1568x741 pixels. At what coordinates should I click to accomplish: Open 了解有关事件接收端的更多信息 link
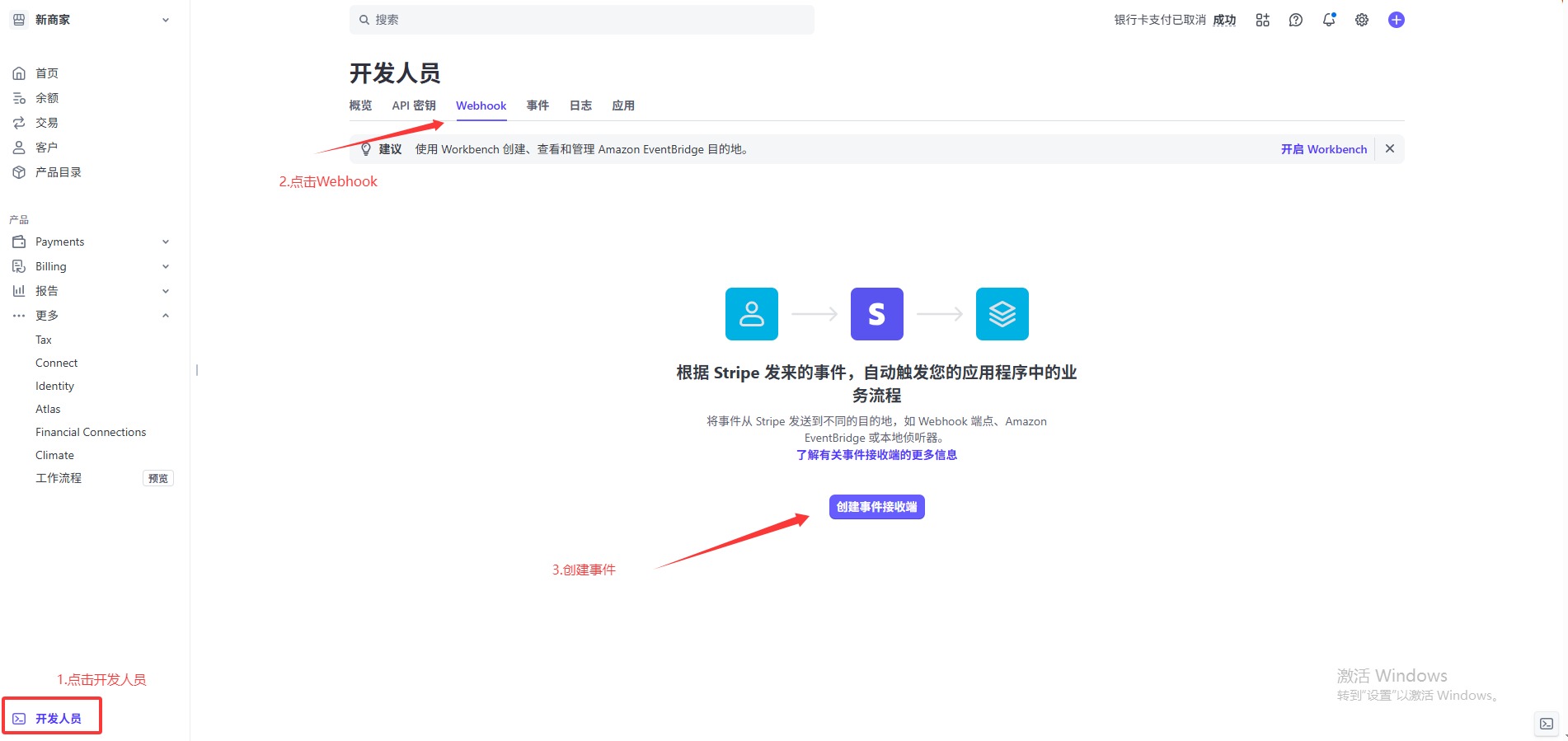click(x=876, y=455)
